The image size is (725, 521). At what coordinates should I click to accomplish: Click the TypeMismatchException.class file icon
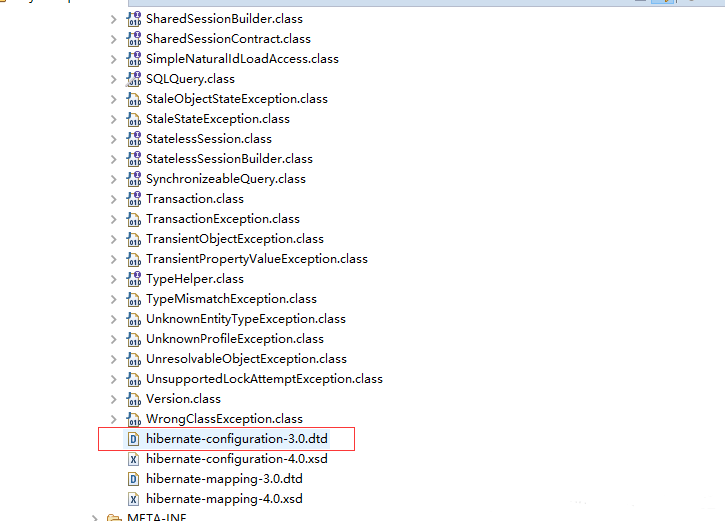pyautogui.click(x=134, y=299)
